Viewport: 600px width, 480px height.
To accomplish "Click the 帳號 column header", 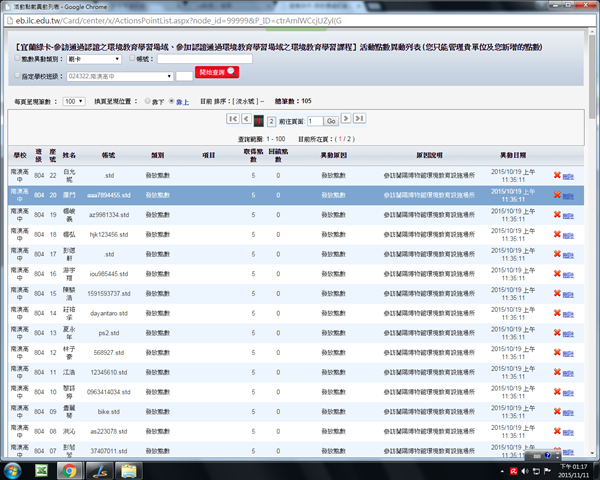I will pyautogui.click(x=108, y=155).
